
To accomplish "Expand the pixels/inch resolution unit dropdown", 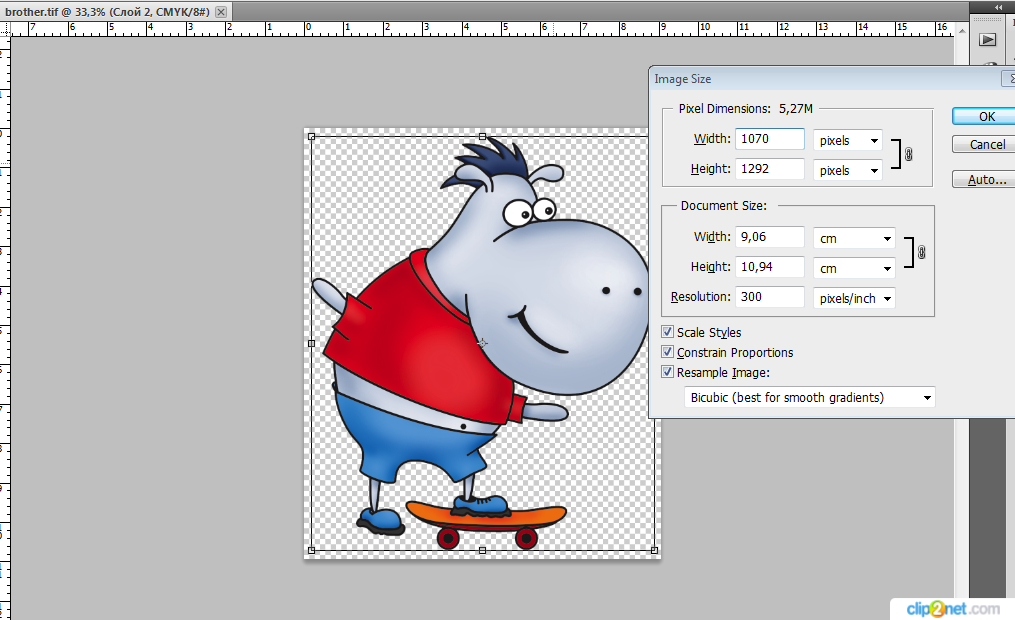I will [853, 298].
